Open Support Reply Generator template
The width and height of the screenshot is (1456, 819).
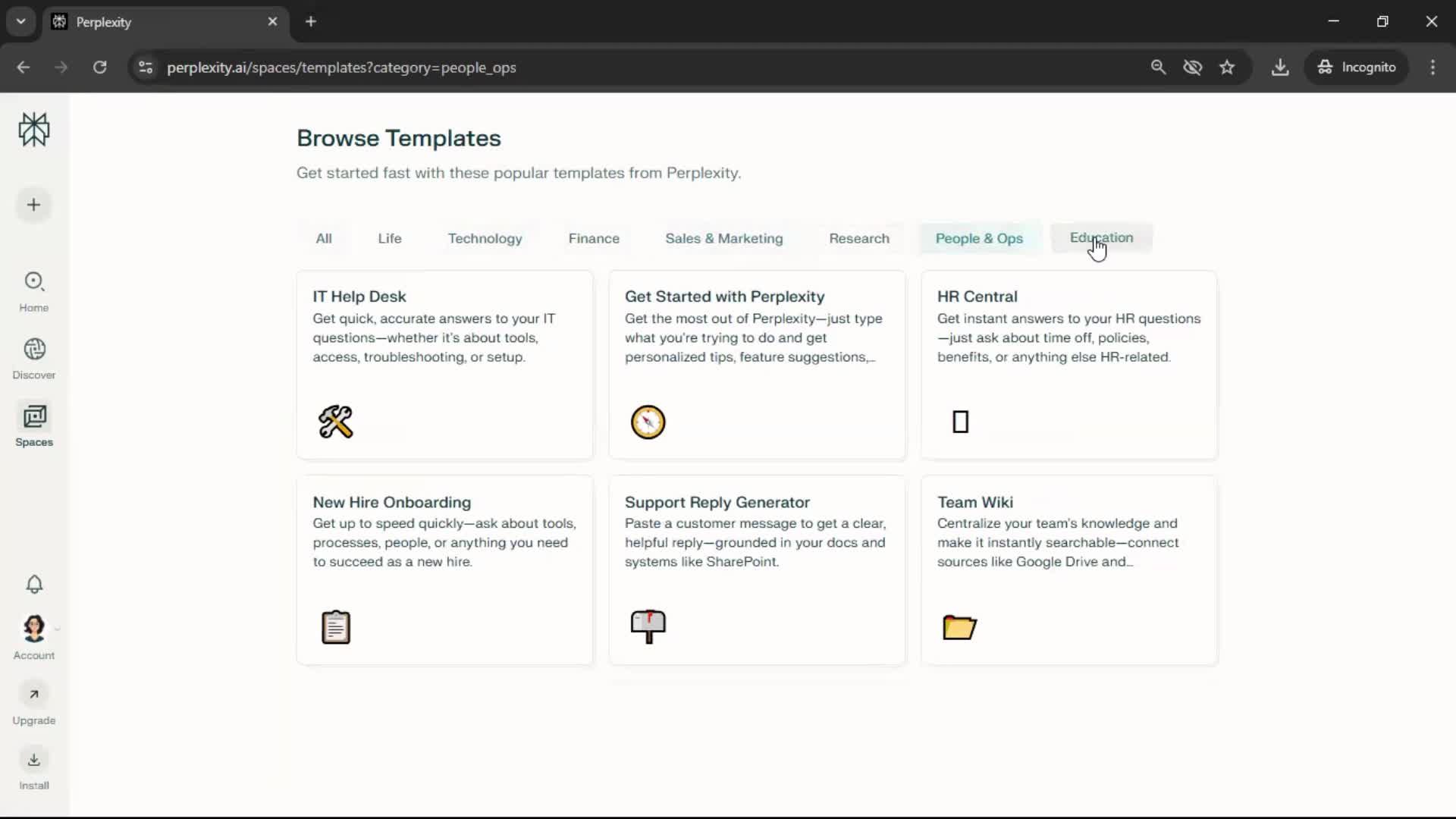(756, 570)
